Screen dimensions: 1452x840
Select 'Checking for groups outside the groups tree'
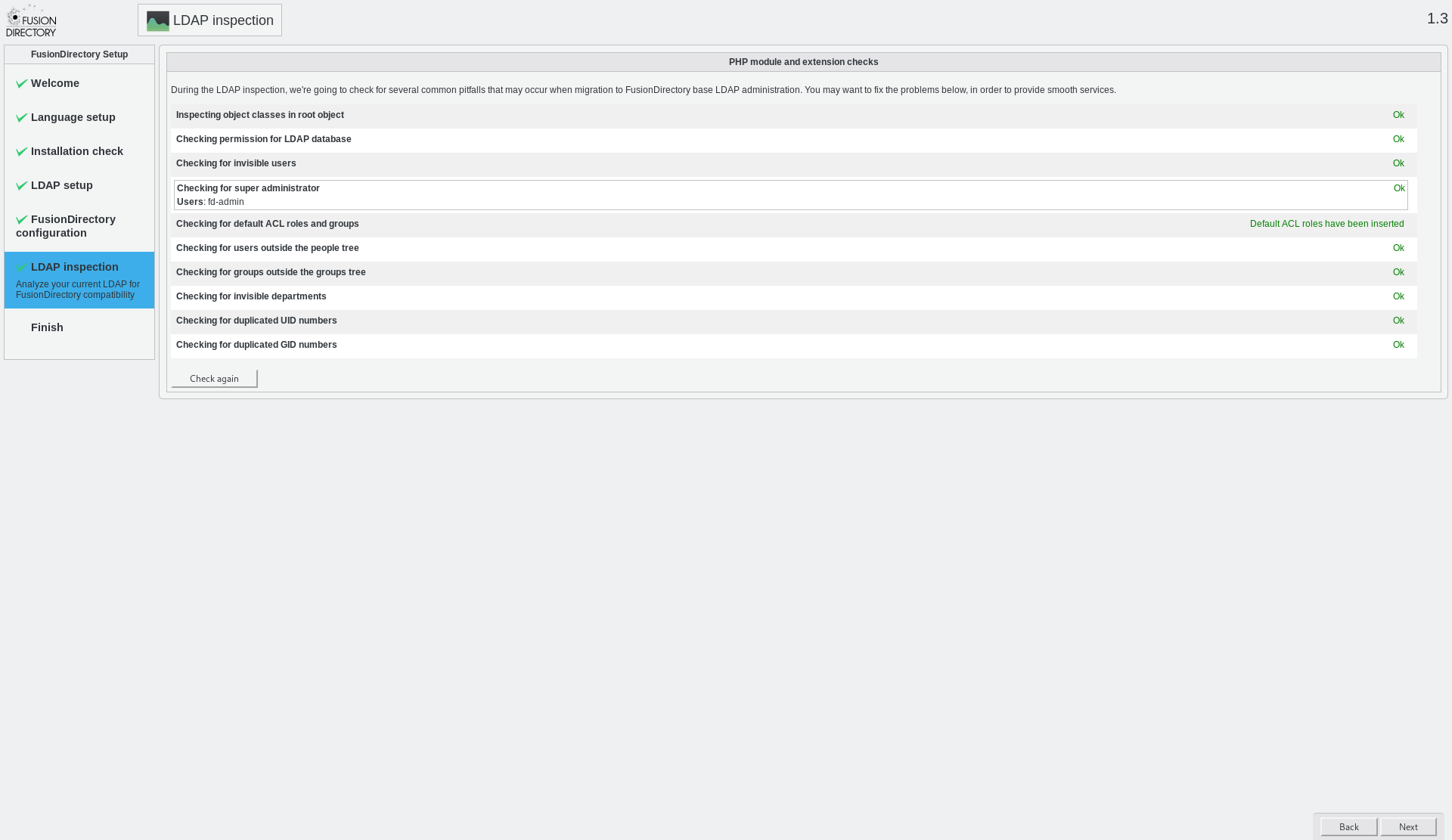point(794,273)
